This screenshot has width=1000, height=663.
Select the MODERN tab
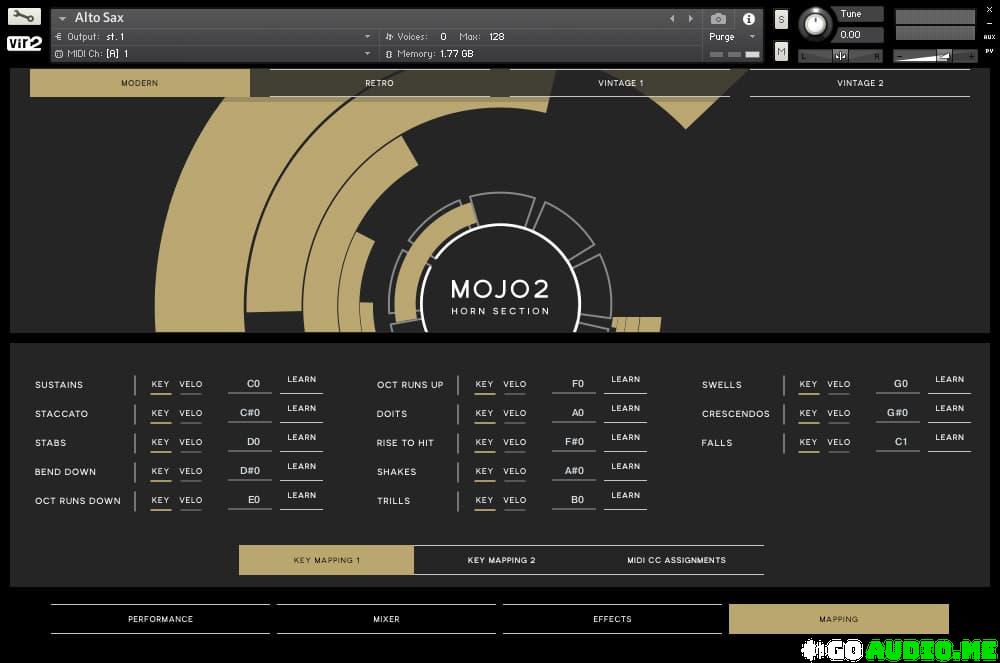(140, 83)
